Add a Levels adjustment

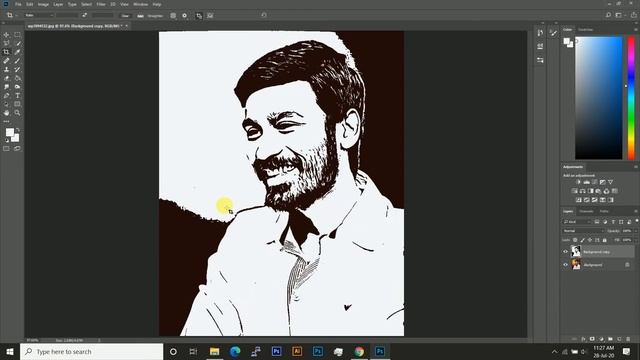click(587, 182)
